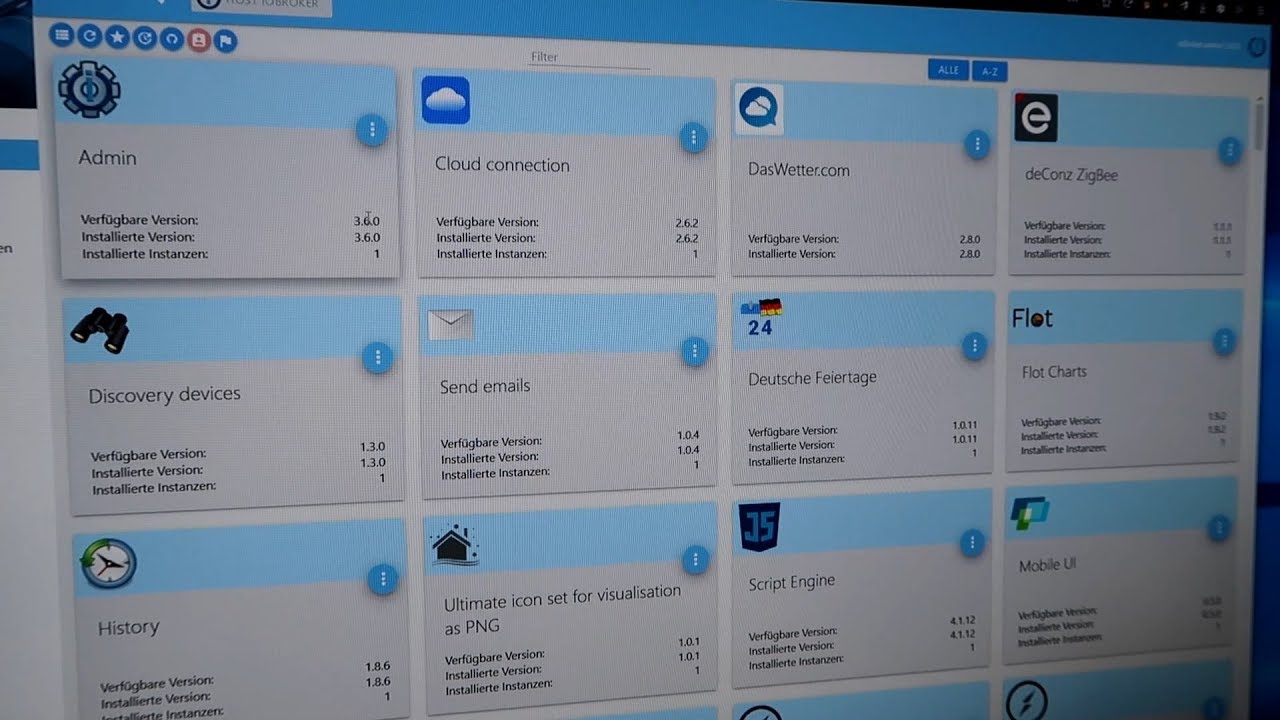The image size is (1280, 720).
Task: Click the "Cloud connection" adapter title
Action: [x=502, y=165]
